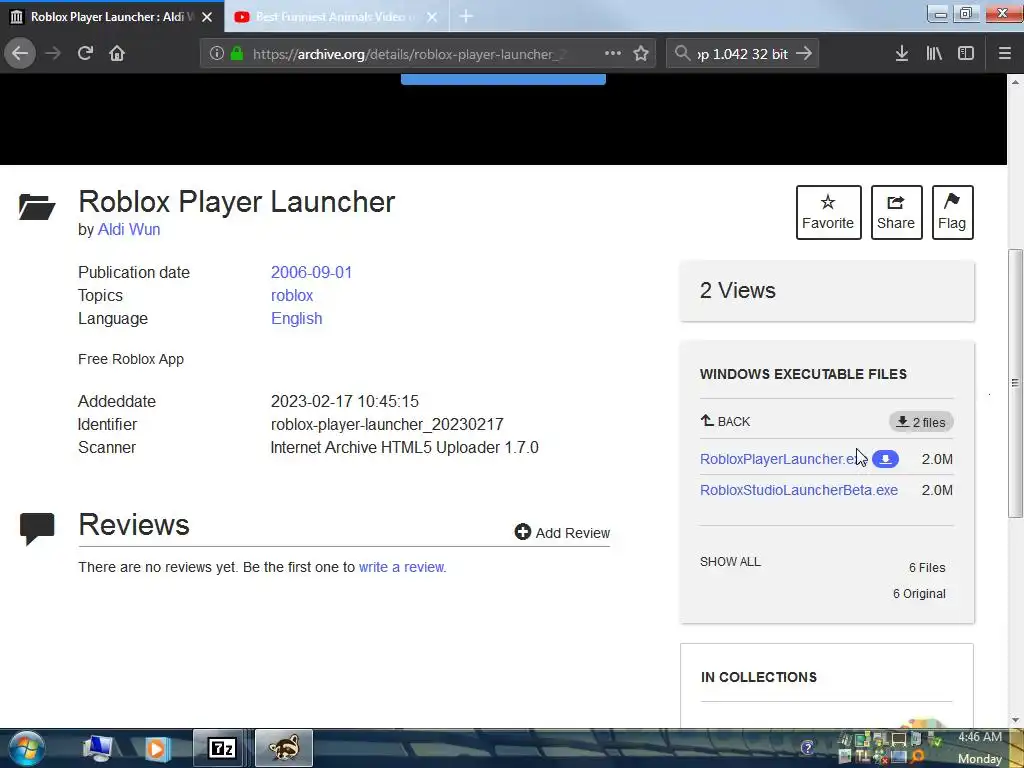Bookmark this page with the star icon
The height and width of the screenshot is (768, 1024).
(641, 54)
